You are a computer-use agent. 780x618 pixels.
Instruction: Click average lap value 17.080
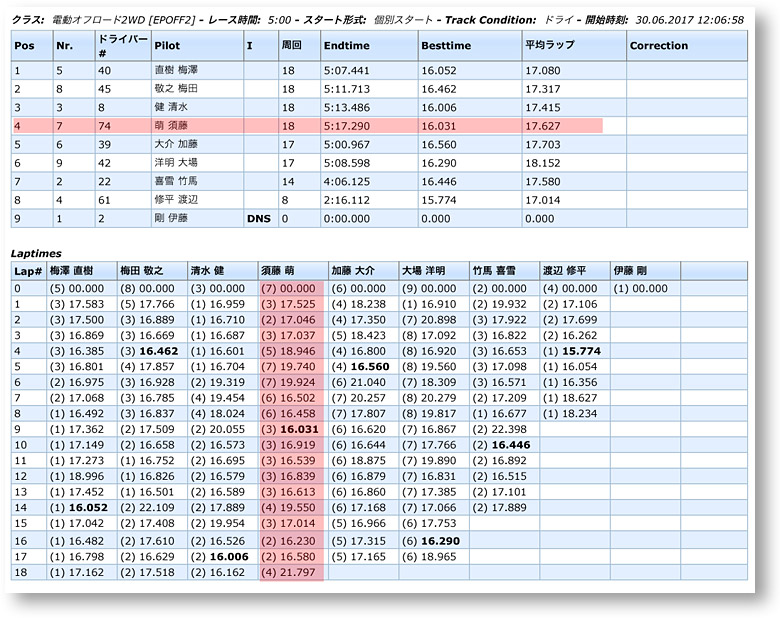tap(543, 71)
